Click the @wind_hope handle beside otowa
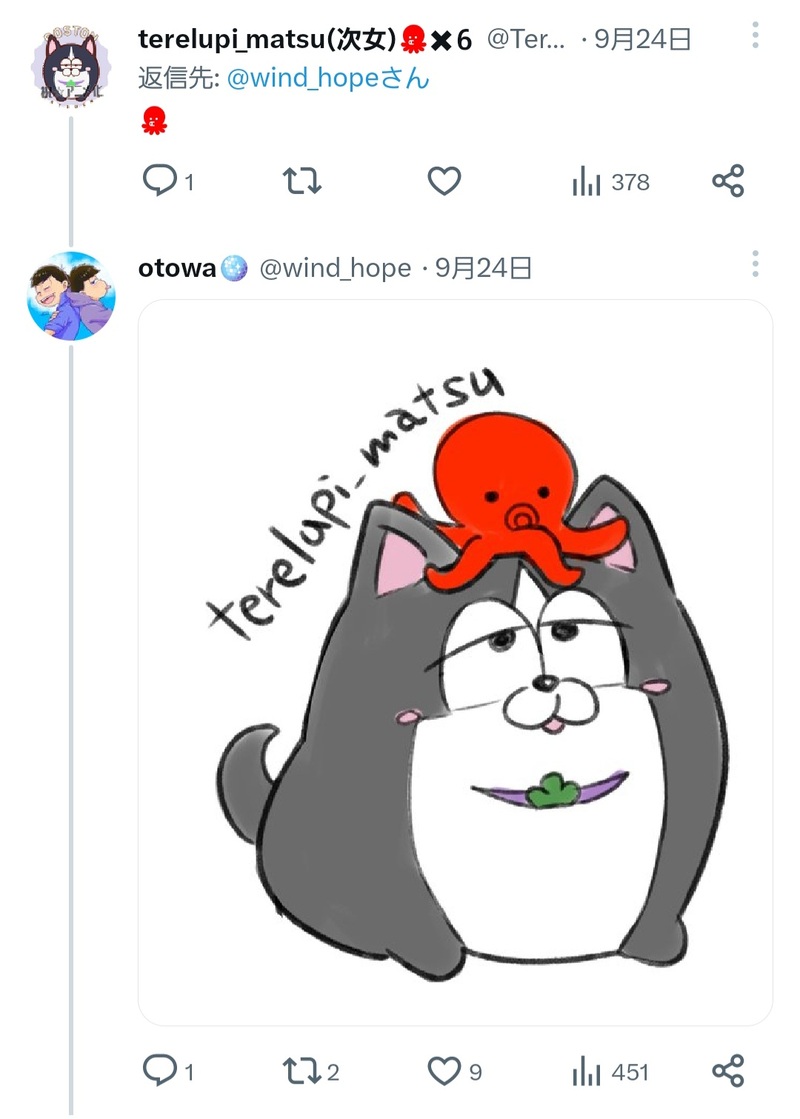 (335, 268)
